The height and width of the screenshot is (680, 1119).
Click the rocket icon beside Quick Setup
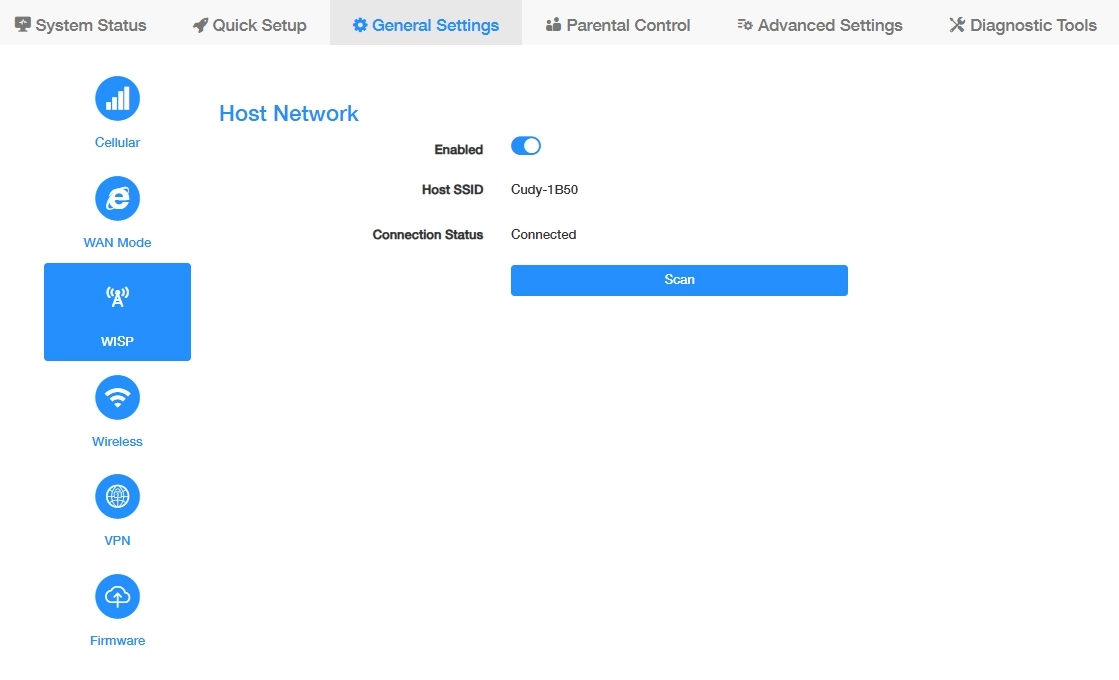tap(201, 25)
